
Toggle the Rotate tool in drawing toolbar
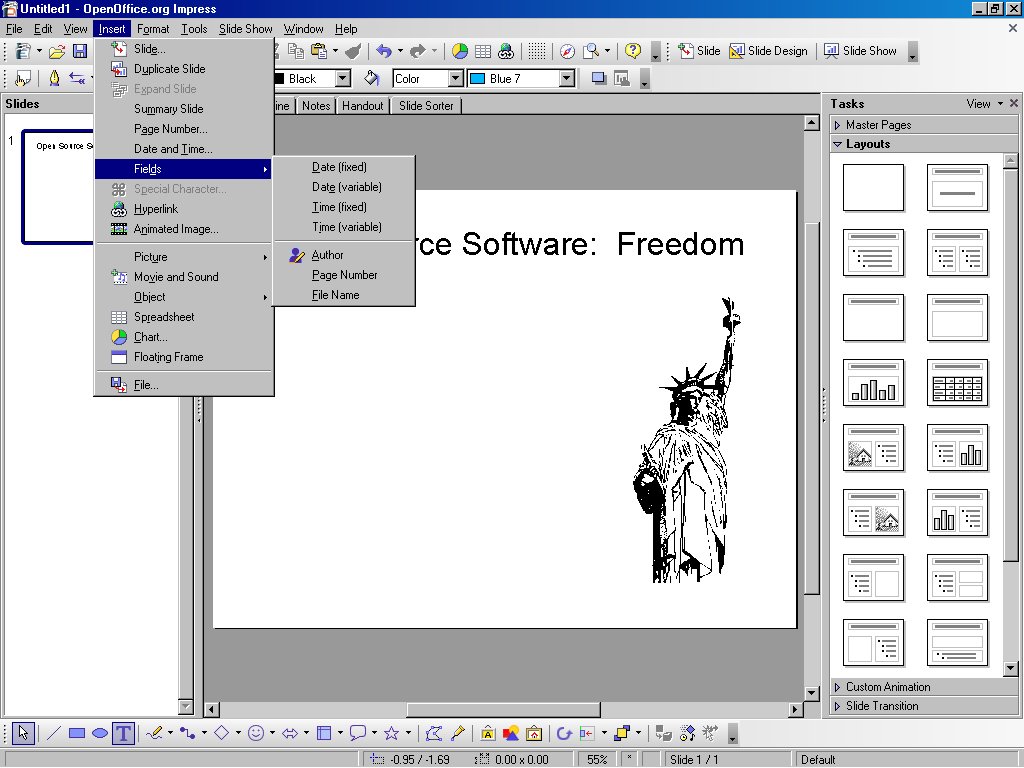[x=563, y=733]
